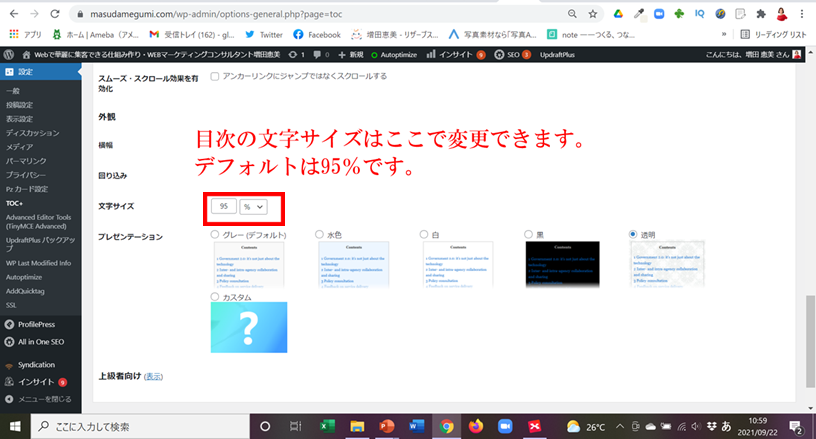Click the custom question mark thumbnail
The height and width of the screenshot is (439, 816).
pos(249,327)
